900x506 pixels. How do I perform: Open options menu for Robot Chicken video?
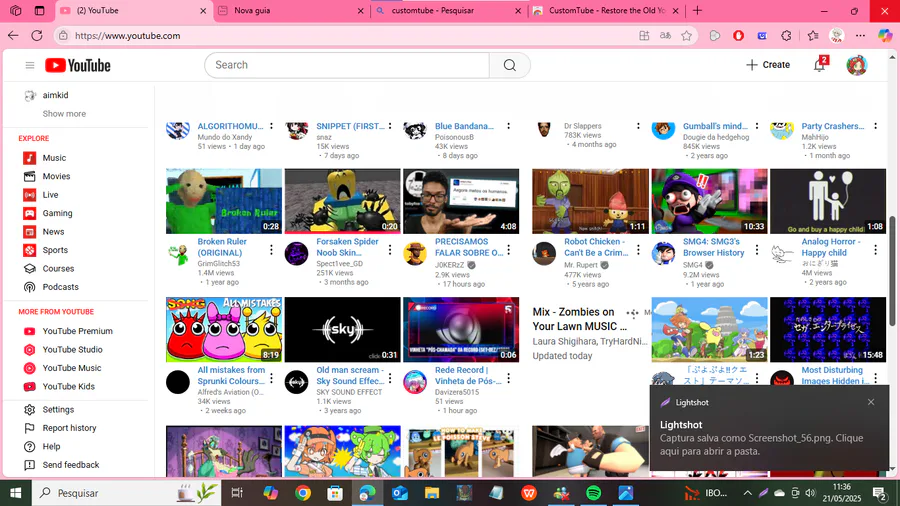(x=638, y=250)
